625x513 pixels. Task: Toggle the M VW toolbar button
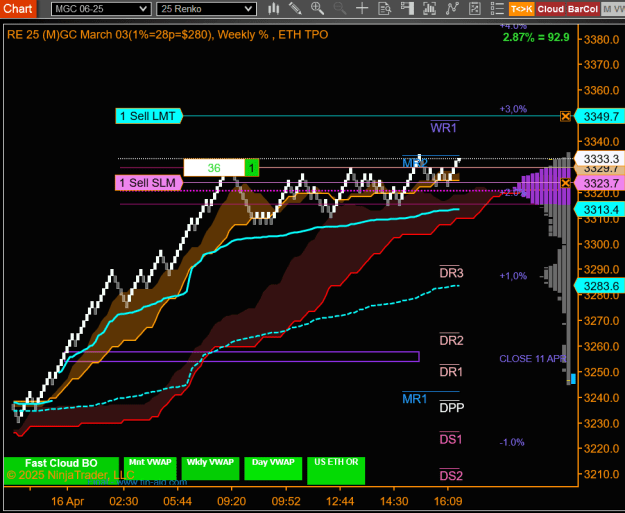coord(613,9)
